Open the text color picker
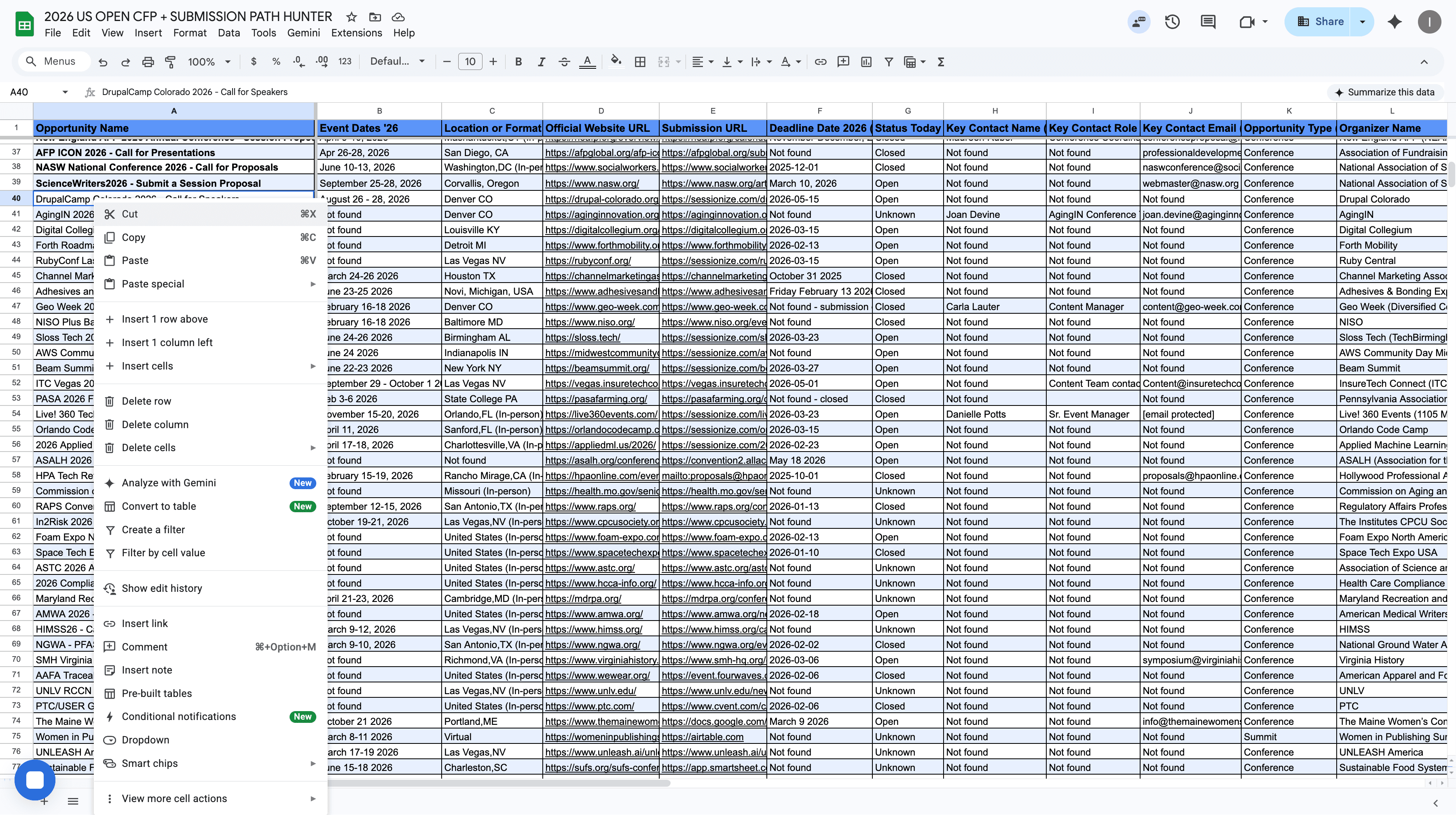1456x815 pixels. (587, 61)
